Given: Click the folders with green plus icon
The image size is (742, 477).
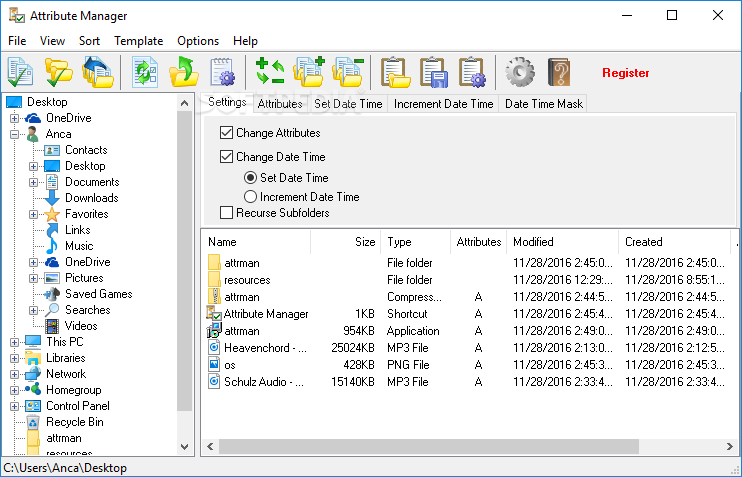Looking at the screenshot, I should coord(309,72).
